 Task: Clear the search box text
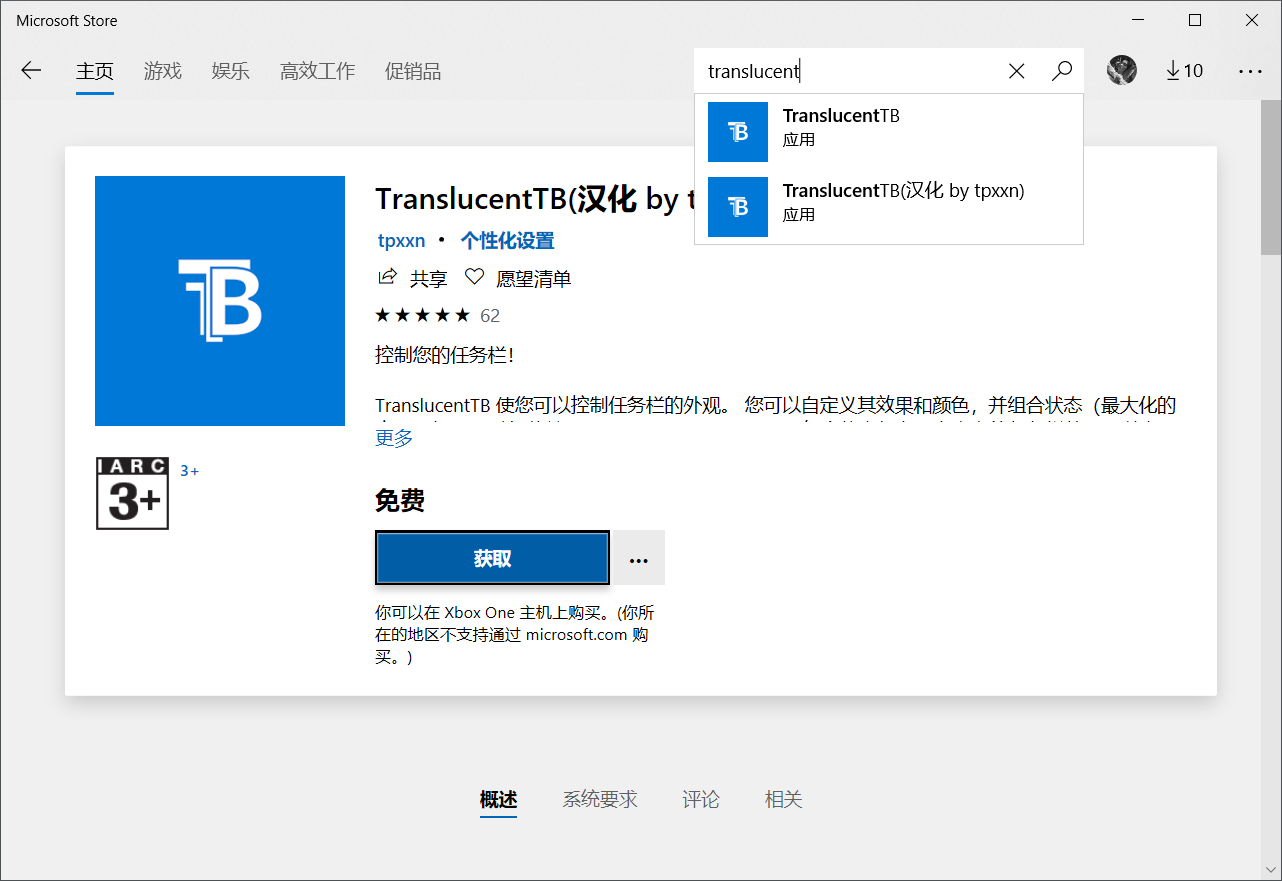pos(1017,71)
